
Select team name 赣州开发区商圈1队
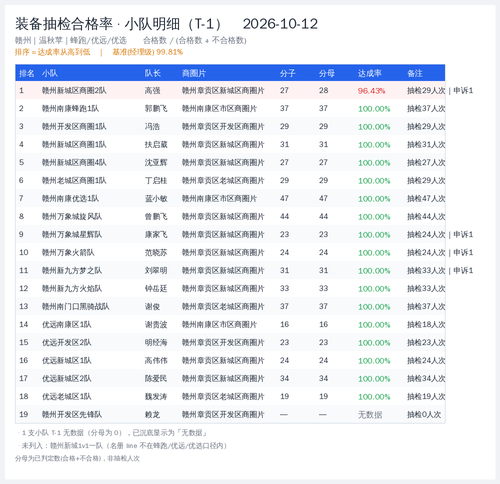[74, 127]
